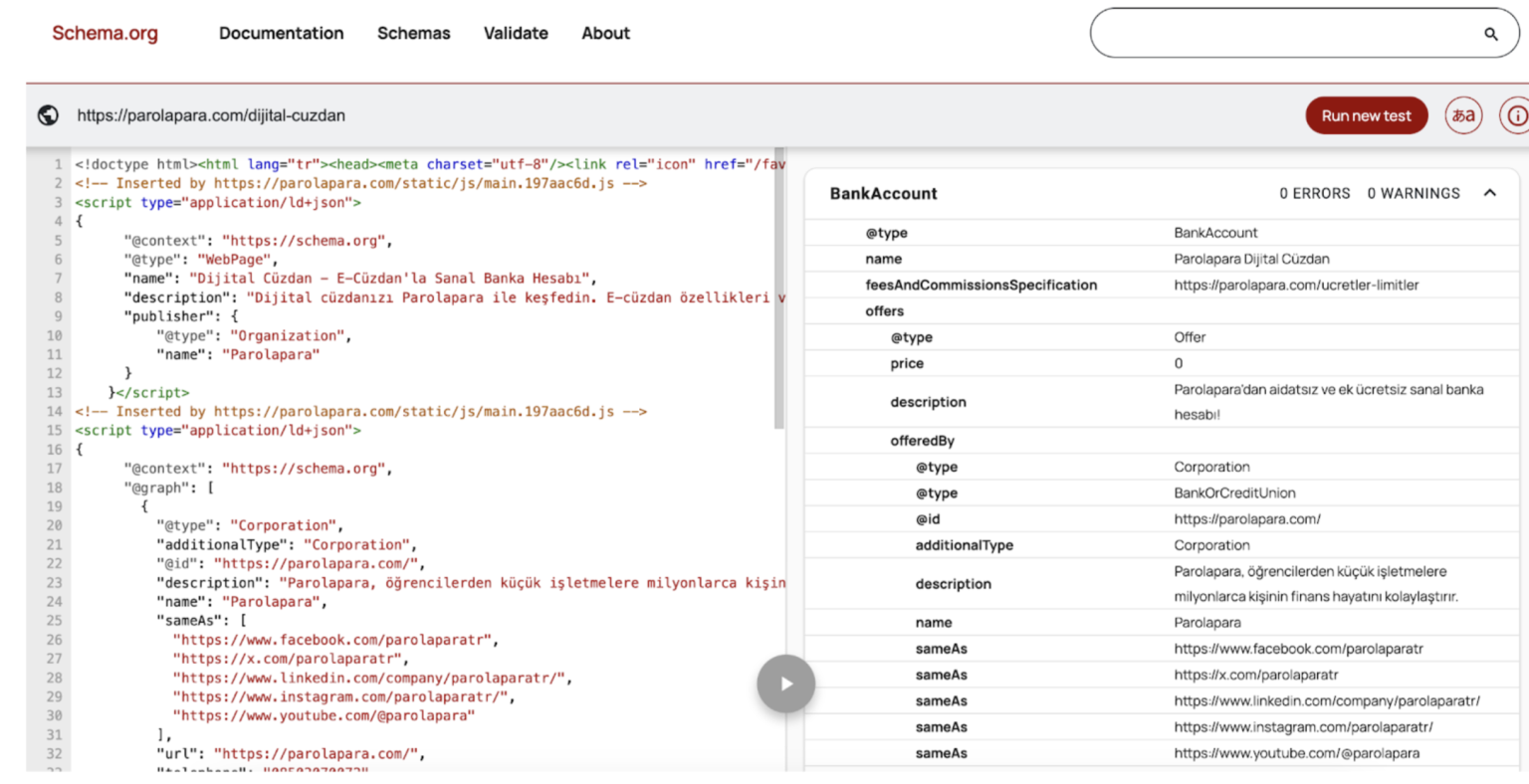Open the info icon at top right

point(1516,115)
